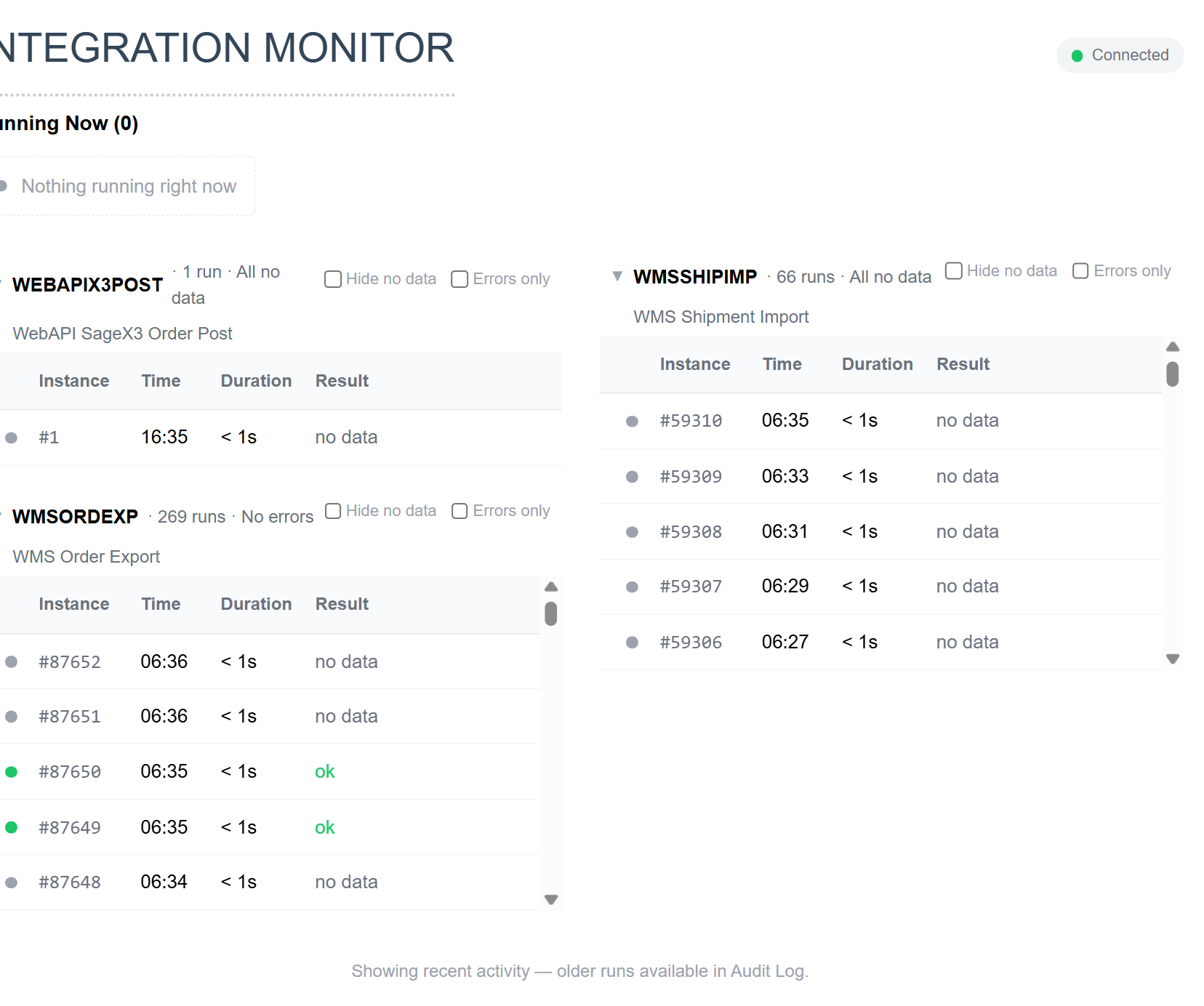Image resolution: width=1204 pixels, height=1006 pixels.
Task: Click grey status dot of #87651
Action: tap(12, 717)
